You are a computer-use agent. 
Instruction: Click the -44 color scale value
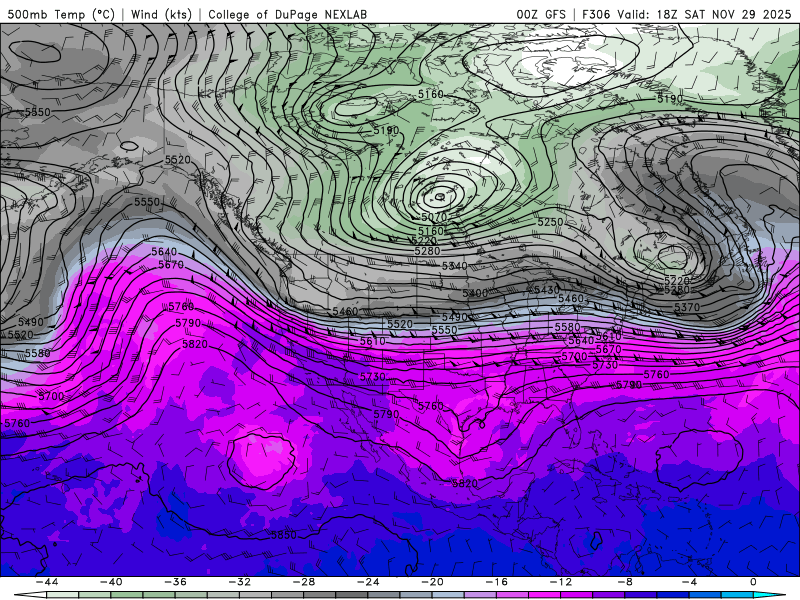pos(46,582)
